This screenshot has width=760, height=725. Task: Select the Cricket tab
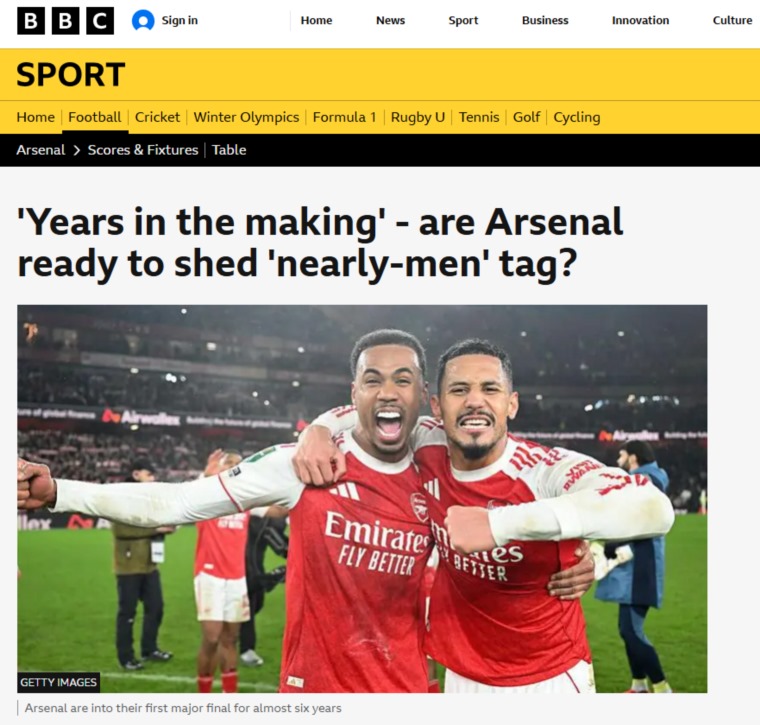[x=157, y=117]
